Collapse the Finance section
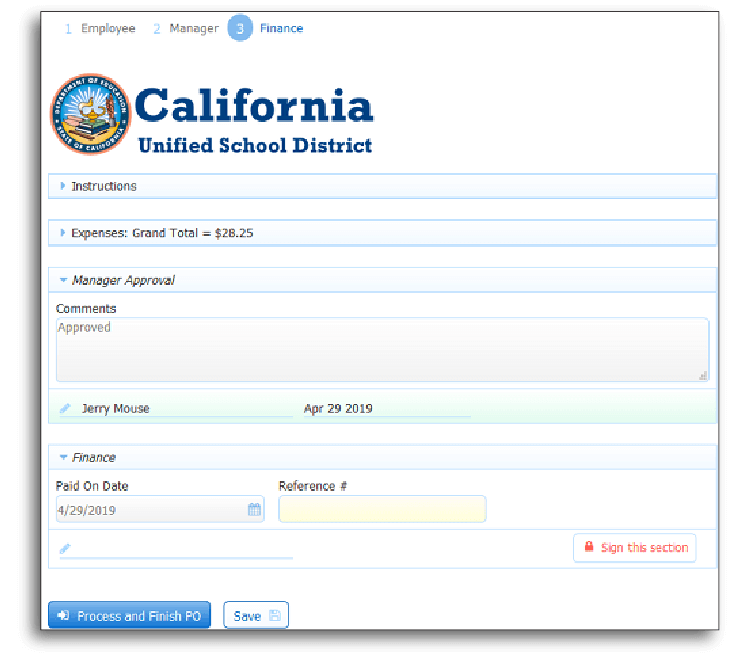The height and width of the screenshot is (662, 740). point(382,457)
